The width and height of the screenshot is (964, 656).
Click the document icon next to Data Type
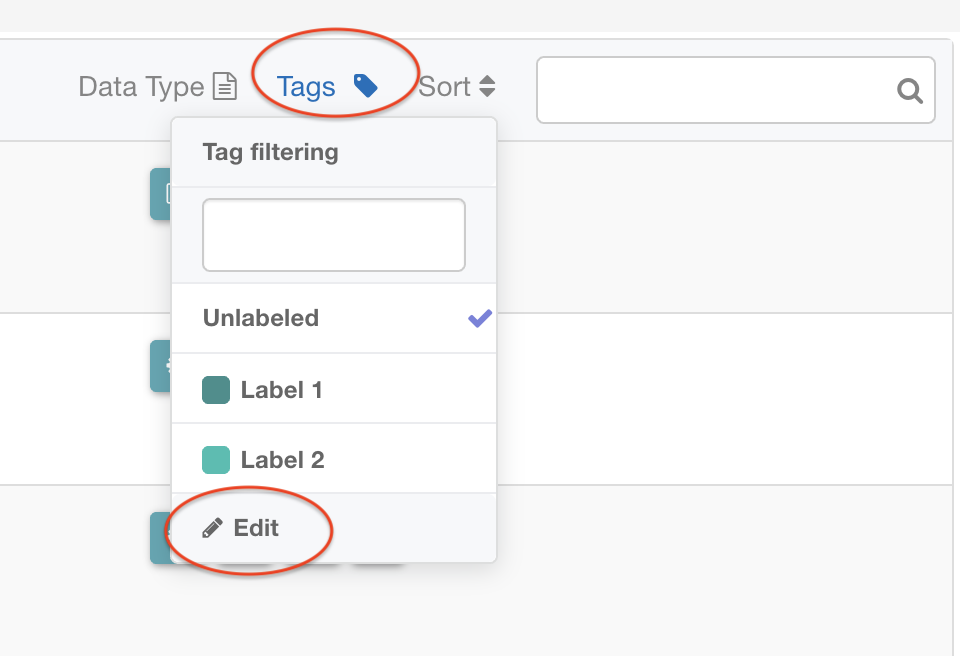coord(226,87)
